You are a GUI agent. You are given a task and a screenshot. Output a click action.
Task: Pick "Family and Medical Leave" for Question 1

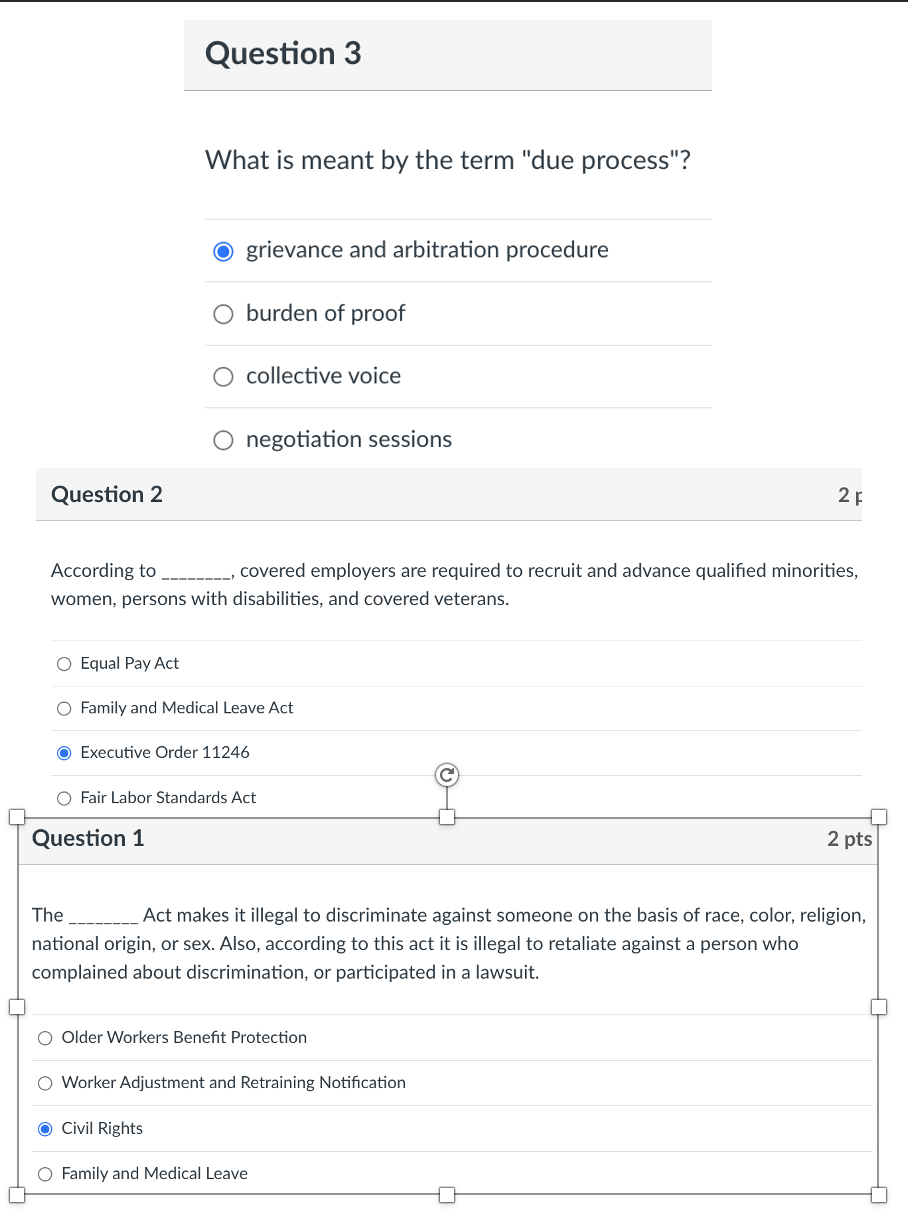click(45, 1173)
